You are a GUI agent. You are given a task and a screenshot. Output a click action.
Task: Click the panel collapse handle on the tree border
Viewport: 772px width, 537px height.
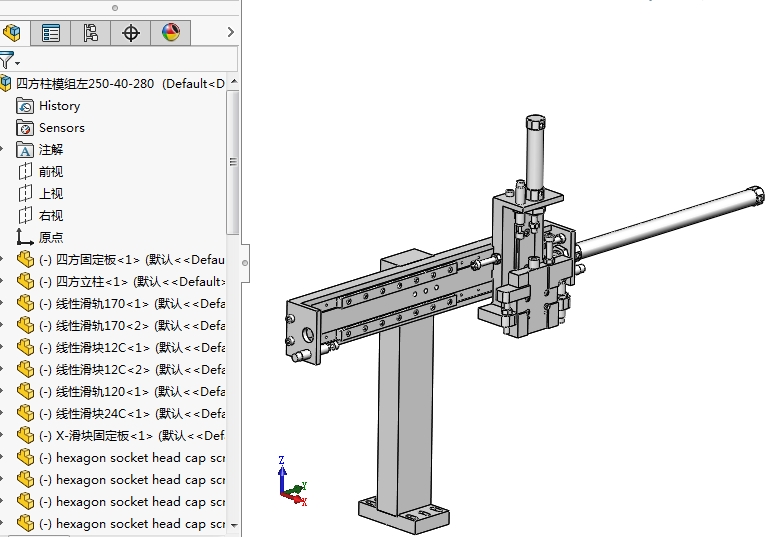[x=245, y=263]
